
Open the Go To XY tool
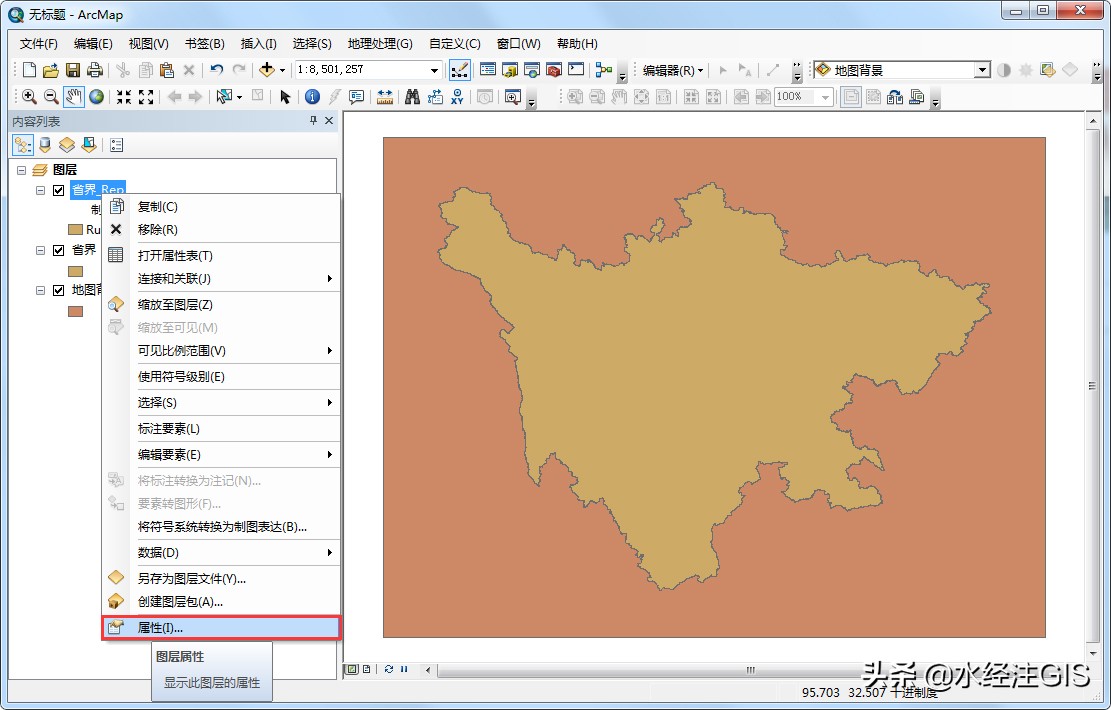click(457, 96)
